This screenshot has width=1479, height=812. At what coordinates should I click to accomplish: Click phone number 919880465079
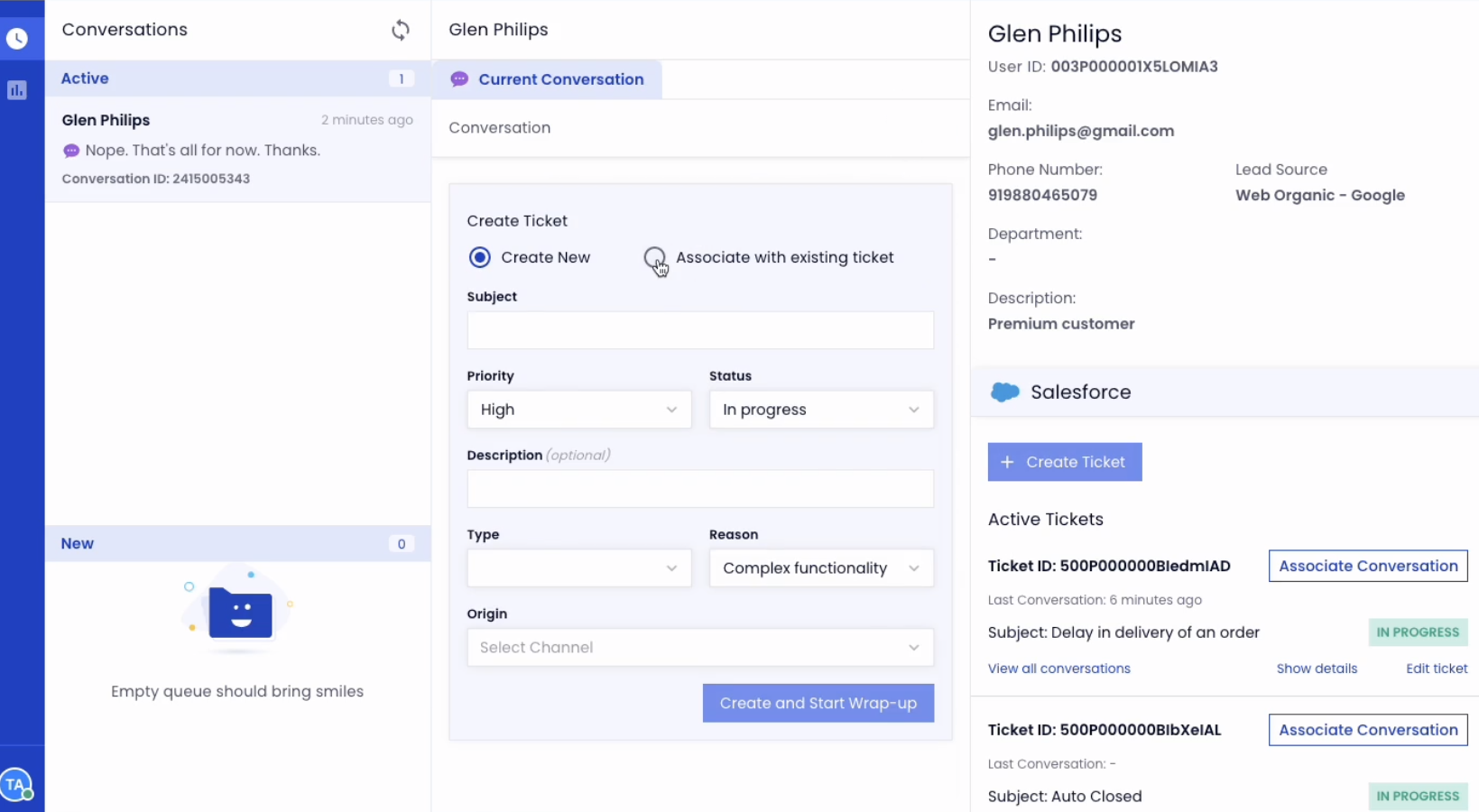1042,196
